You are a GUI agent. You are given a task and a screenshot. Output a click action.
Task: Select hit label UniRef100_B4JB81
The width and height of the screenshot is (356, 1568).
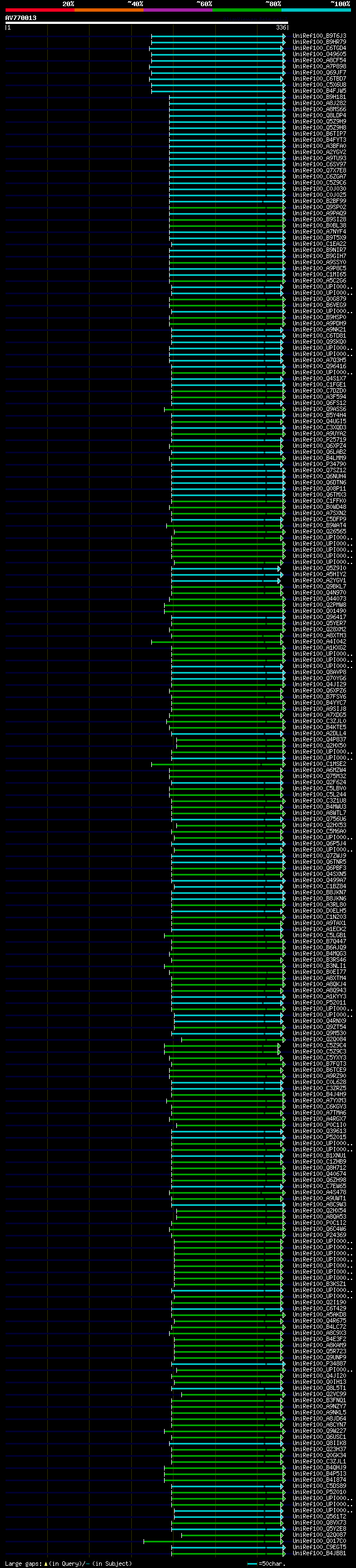coord(319,1553)
